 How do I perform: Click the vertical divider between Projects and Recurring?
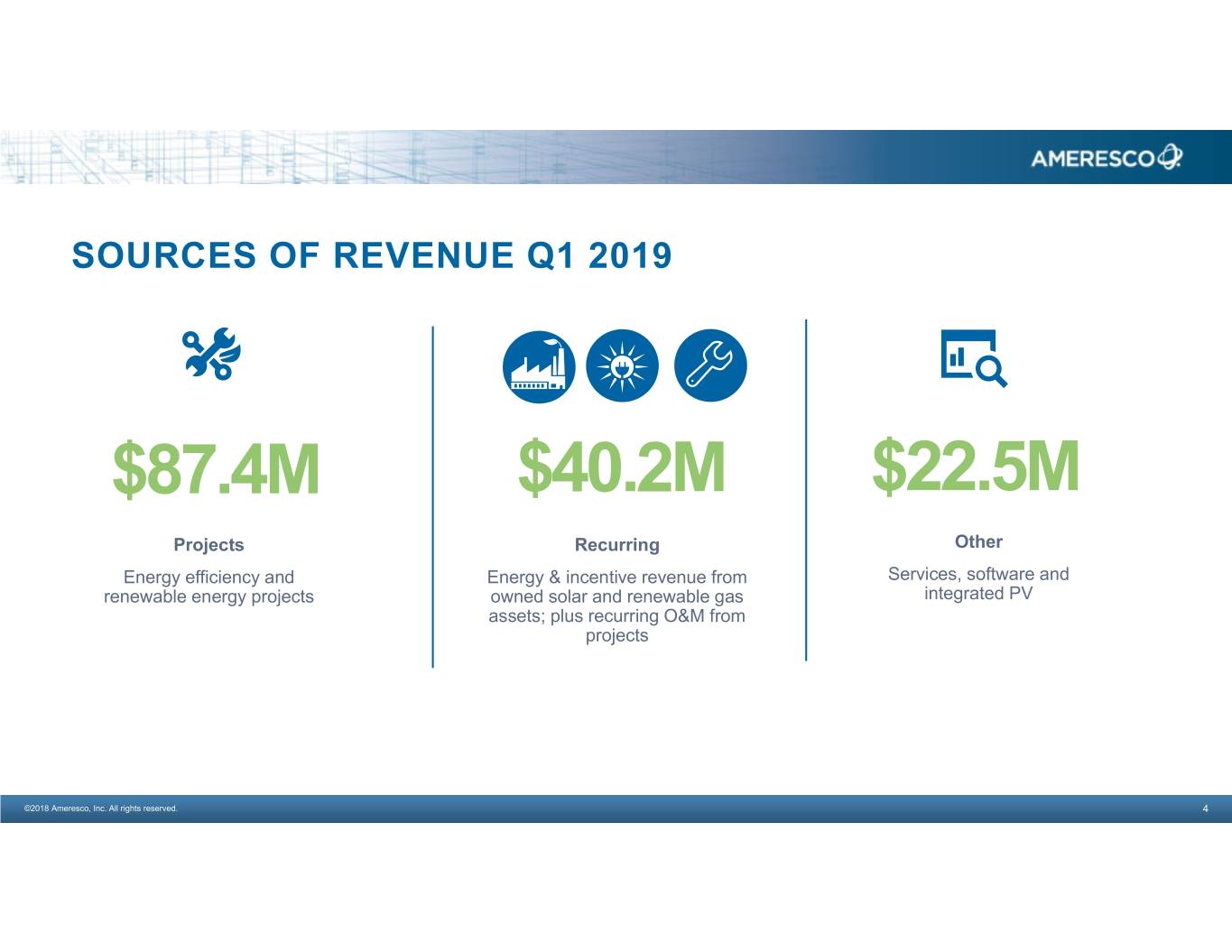(432, 496)
